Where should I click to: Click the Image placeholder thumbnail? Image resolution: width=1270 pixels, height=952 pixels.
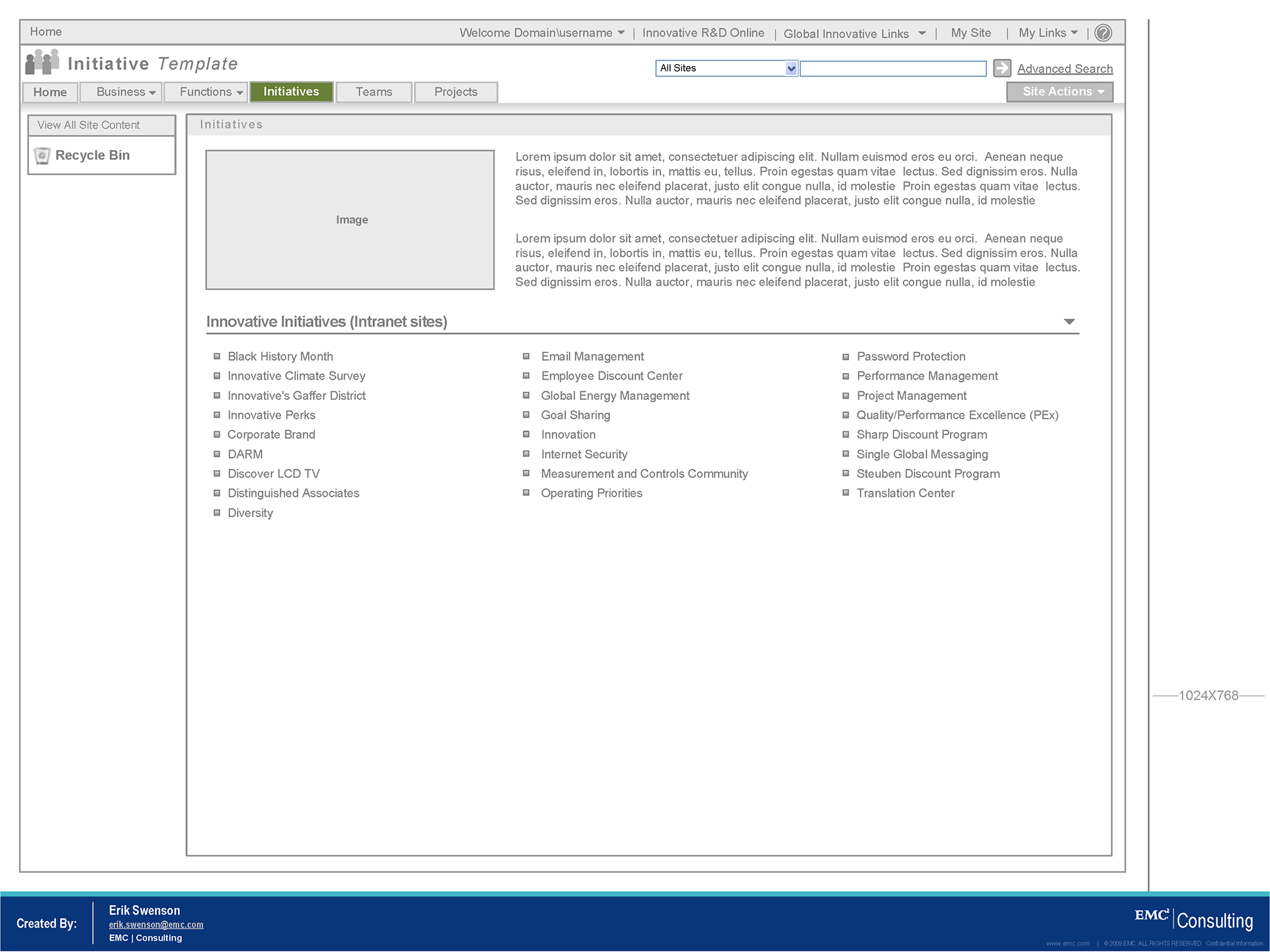pyautogui.click(x=350, y=219)
